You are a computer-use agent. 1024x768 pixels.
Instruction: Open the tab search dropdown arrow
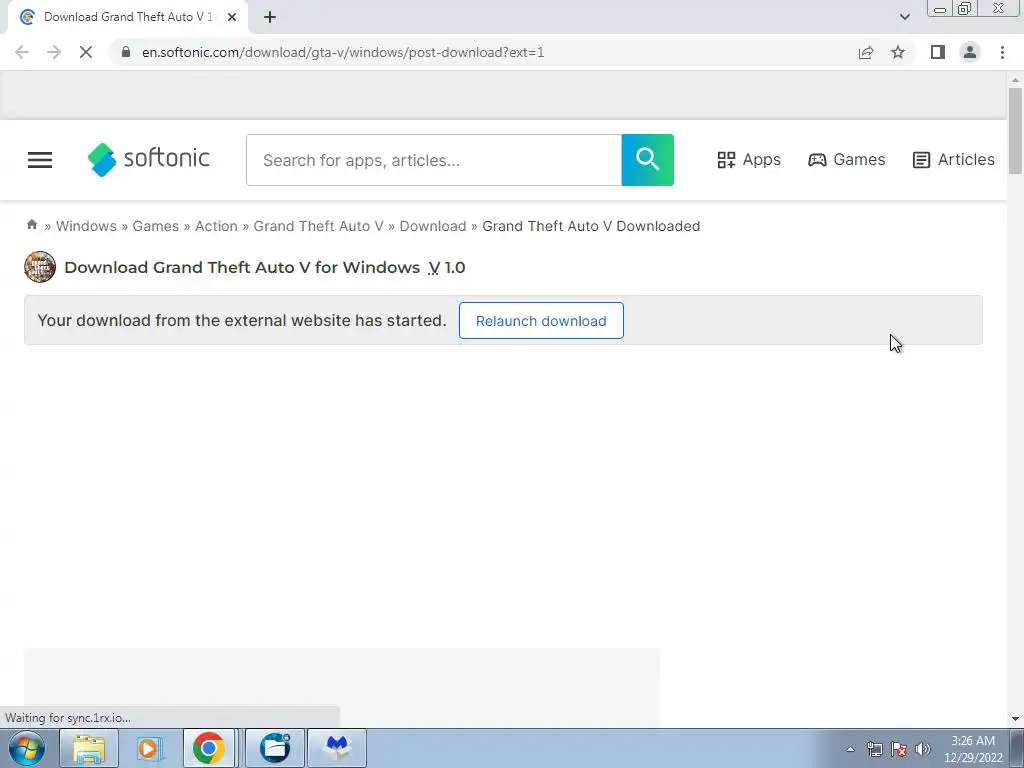coord(904,17)
